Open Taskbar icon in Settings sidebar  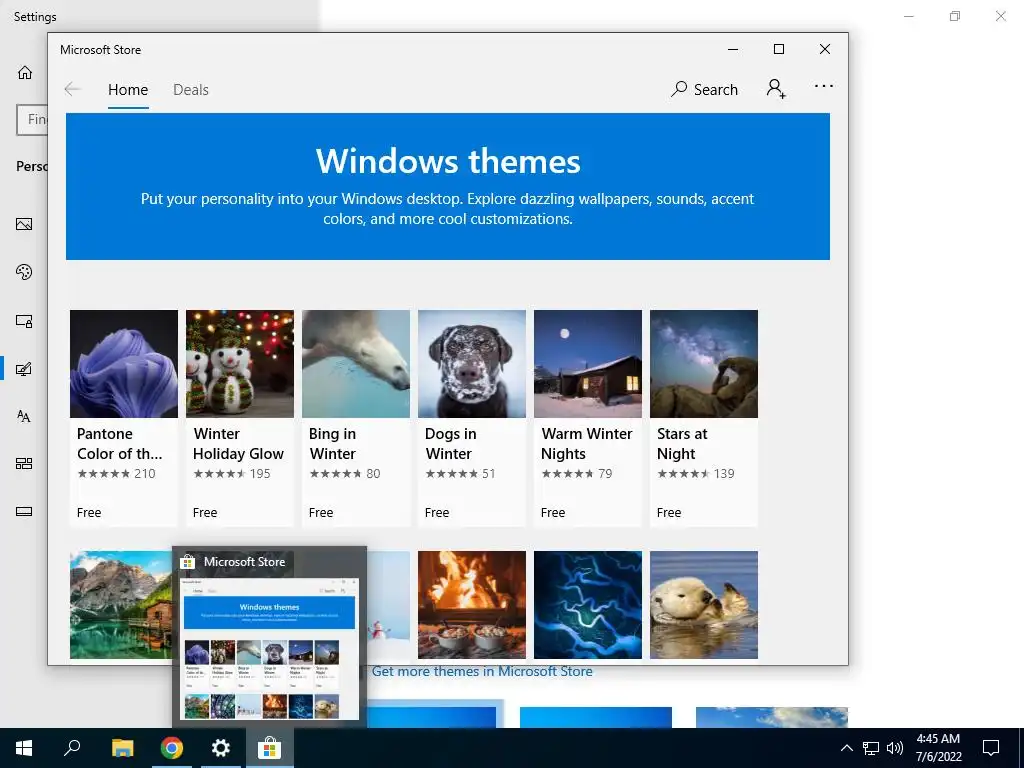pos(24,511)
